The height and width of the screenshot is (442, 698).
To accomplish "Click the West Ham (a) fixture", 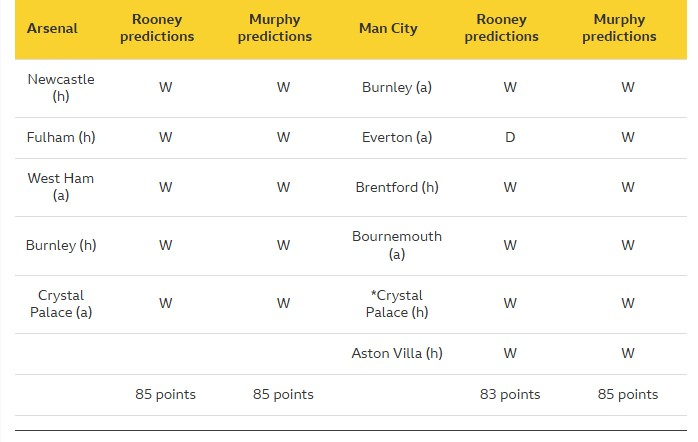I will coord(61,187).
